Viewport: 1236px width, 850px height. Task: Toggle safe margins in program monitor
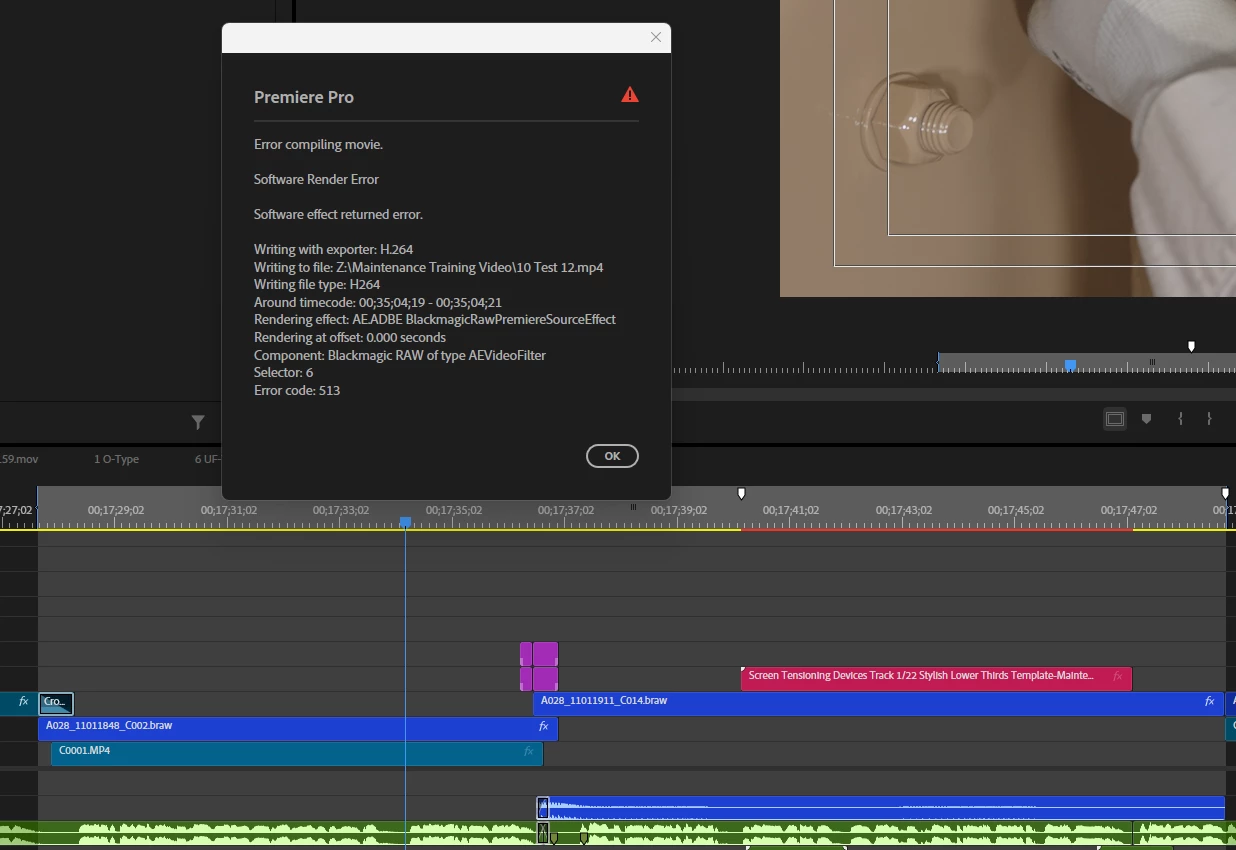1115,419
